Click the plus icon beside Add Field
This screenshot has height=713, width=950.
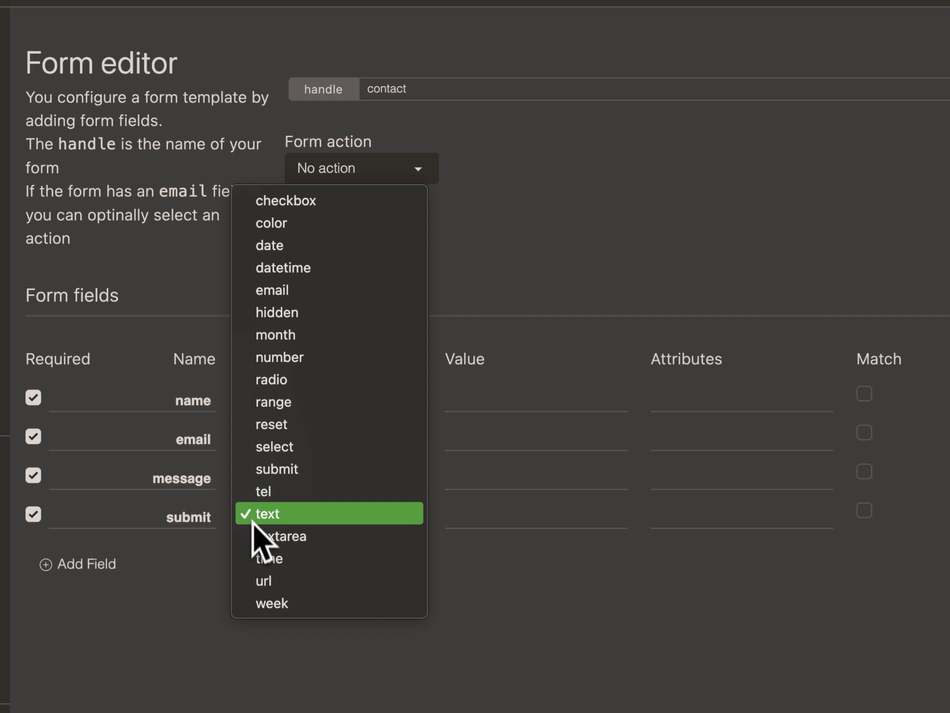tap(45, 565)
